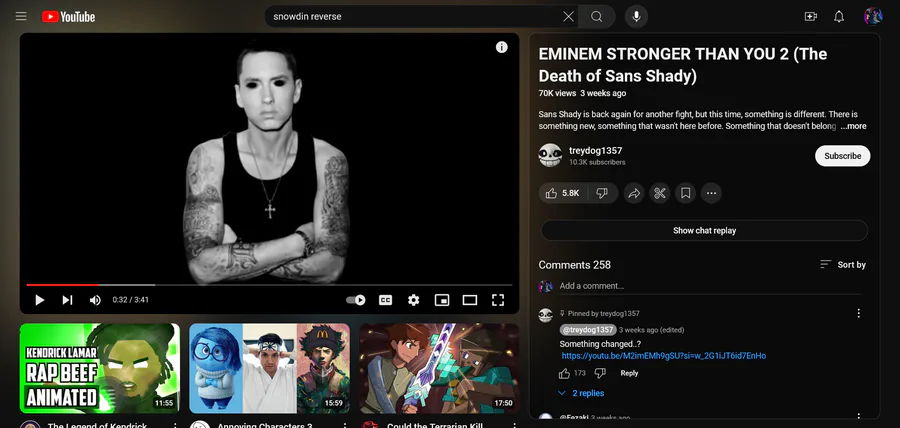Open more actions for the video

click(711, 193)
